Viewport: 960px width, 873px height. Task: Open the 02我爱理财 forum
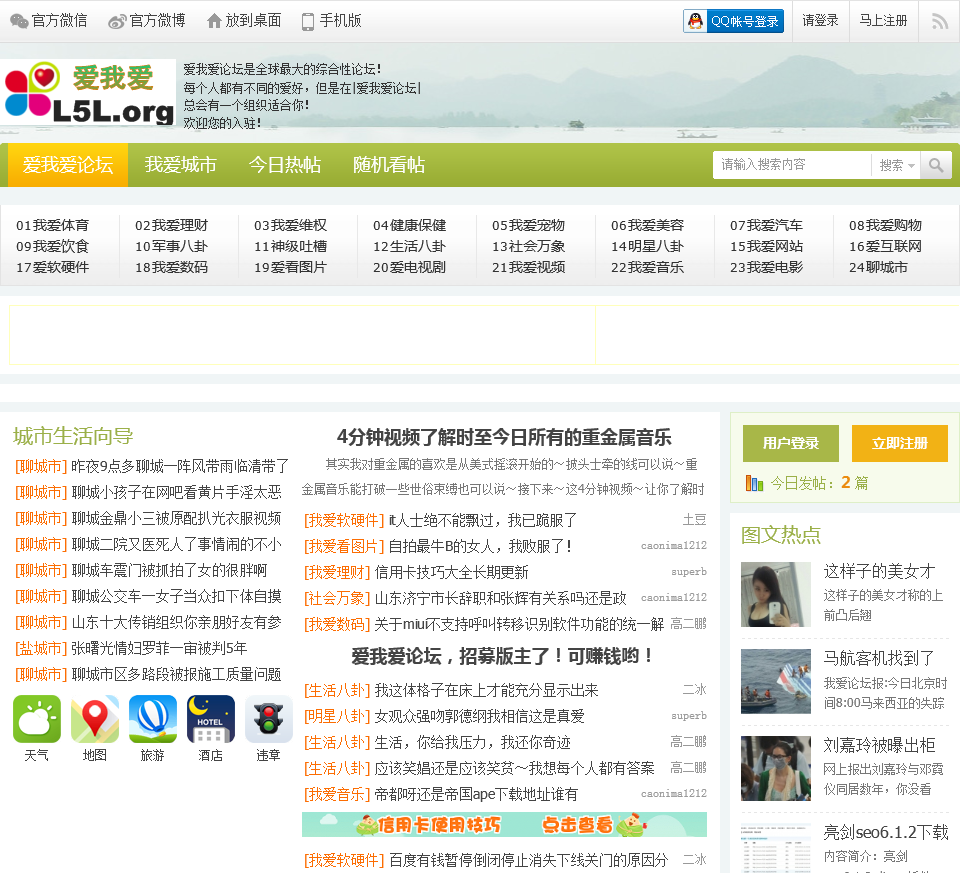(x=171, y=225)
